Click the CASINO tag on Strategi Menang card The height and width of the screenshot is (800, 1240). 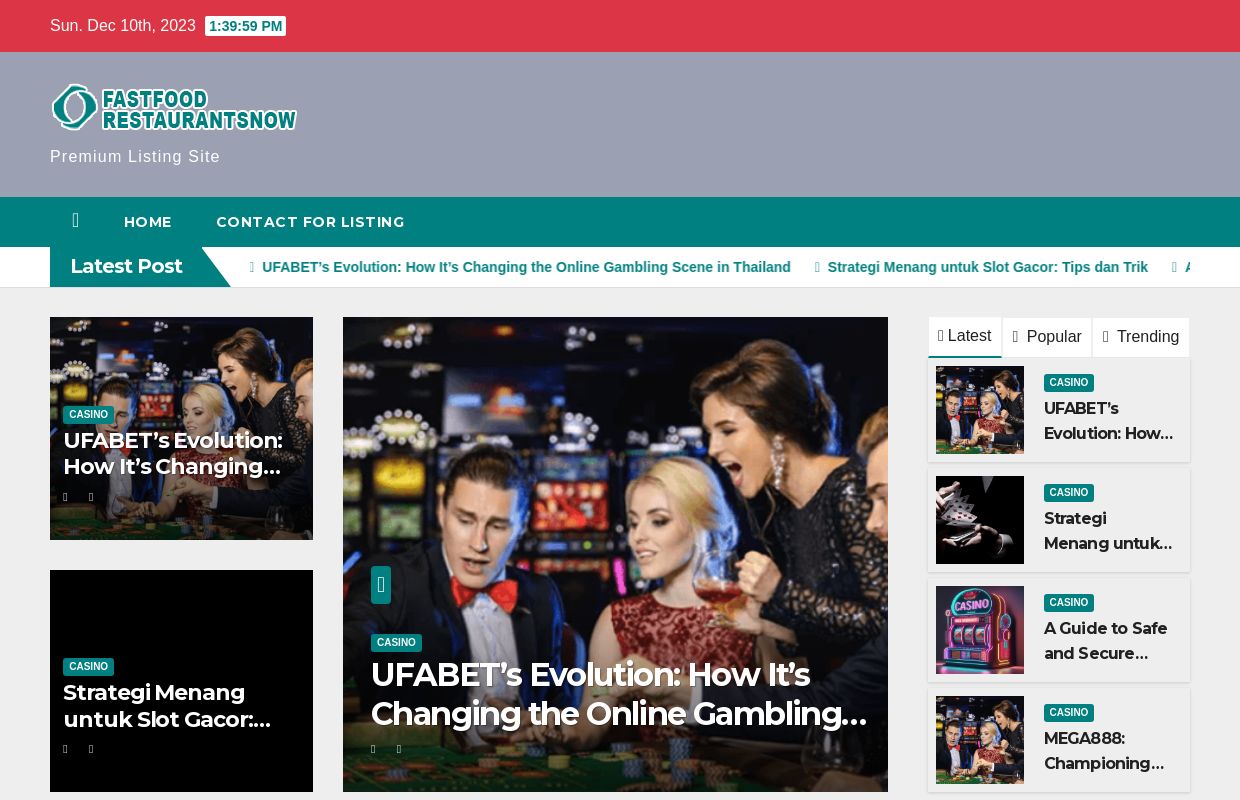(x=88, y=667)
